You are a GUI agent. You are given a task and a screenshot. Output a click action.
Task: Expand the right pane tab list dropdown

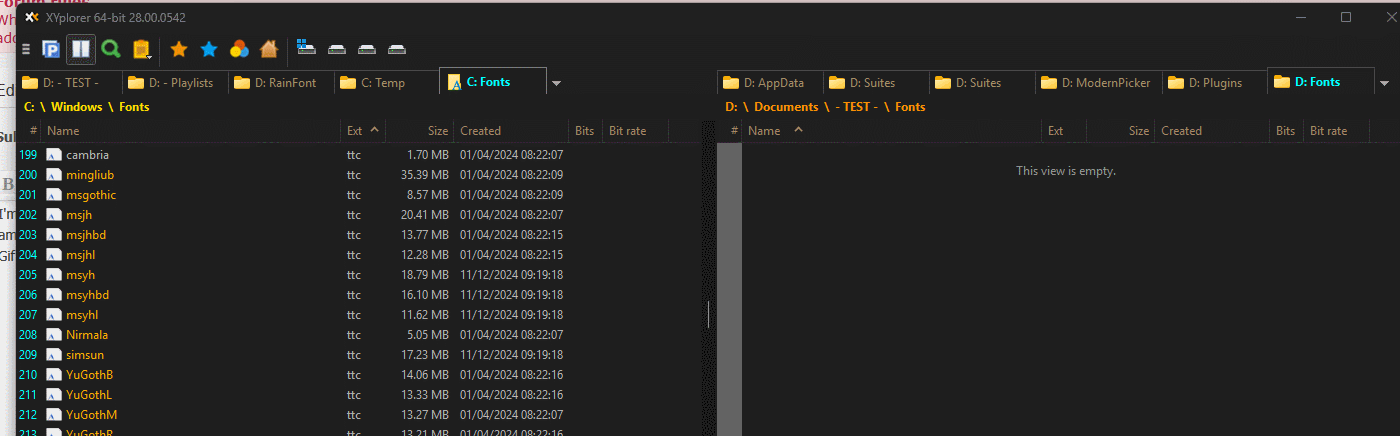(1385, 83)
